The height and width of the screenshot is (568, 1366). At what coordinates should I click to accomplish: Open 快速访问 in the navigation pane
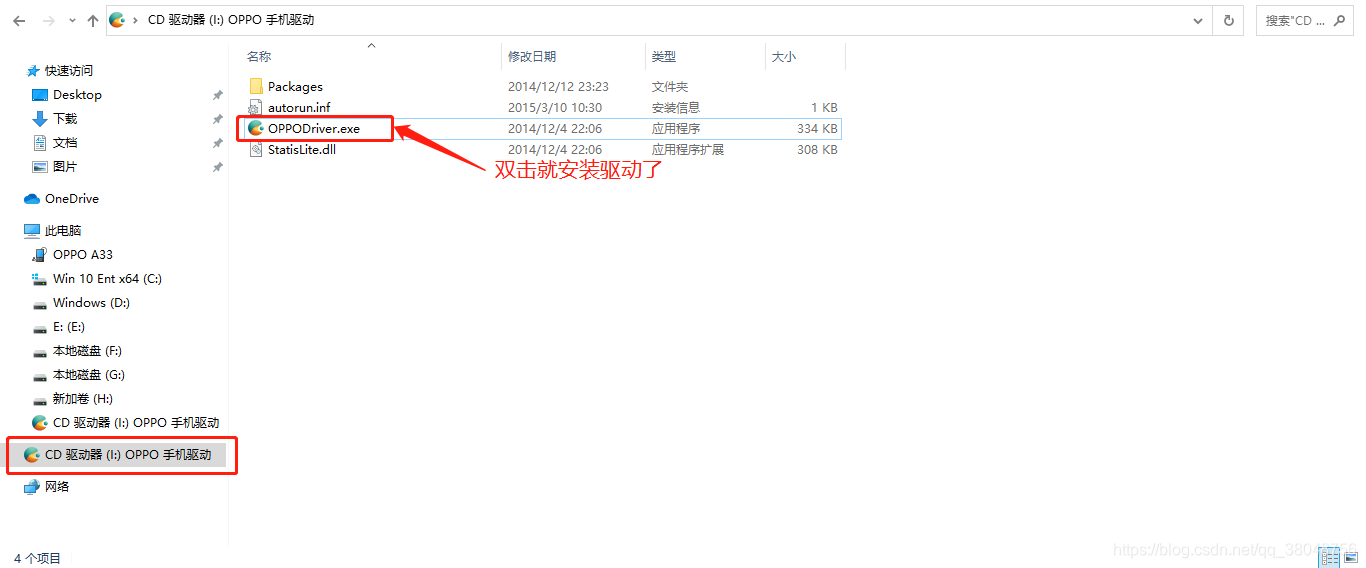point(69,71)
